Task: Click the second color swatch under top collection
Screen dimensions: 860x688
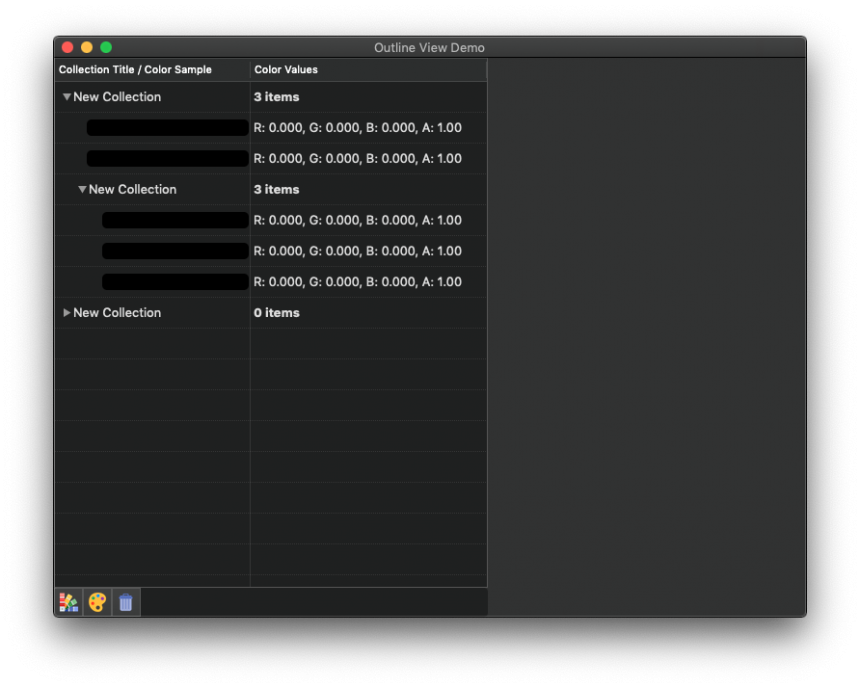Action: 166,158
